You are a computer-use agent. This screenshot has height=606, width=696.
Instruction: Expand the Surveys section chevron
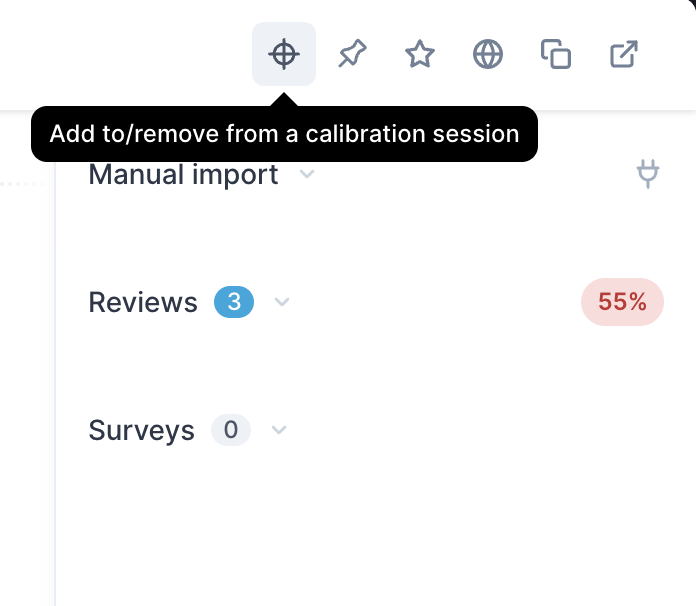[279, 430]
